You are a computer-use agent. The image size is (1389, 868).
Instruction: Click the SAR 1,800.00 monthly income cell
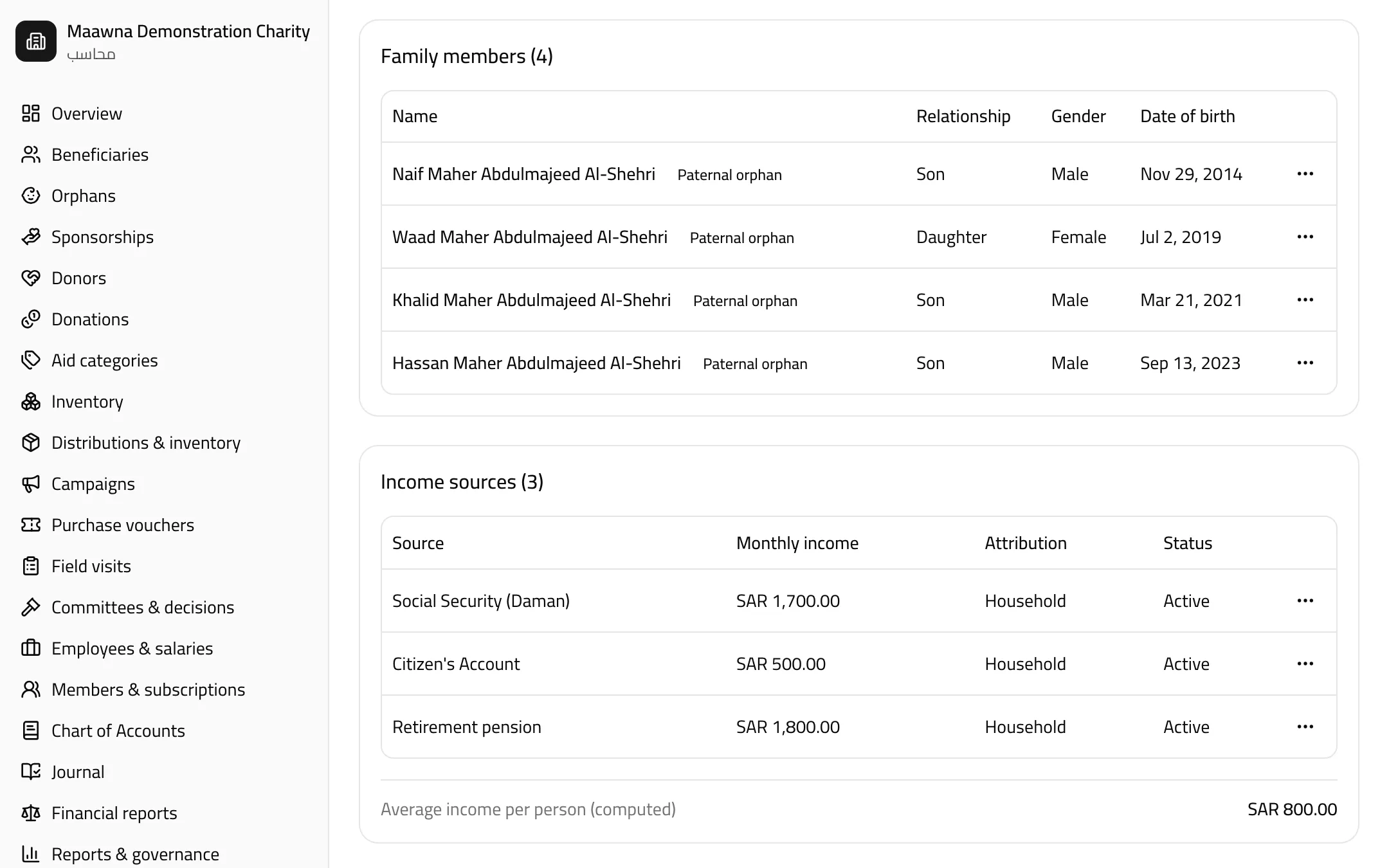[788, 727]
